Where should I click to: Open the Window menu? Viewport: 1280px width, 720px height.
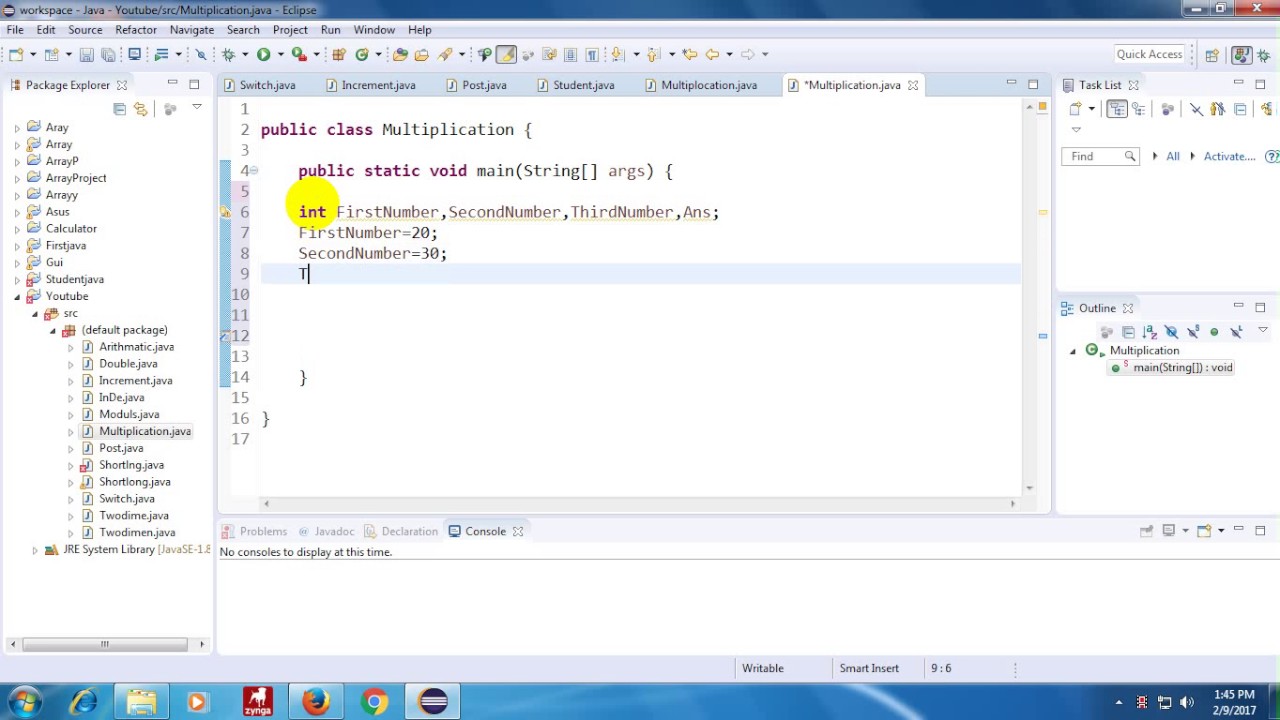coord(374,30)
